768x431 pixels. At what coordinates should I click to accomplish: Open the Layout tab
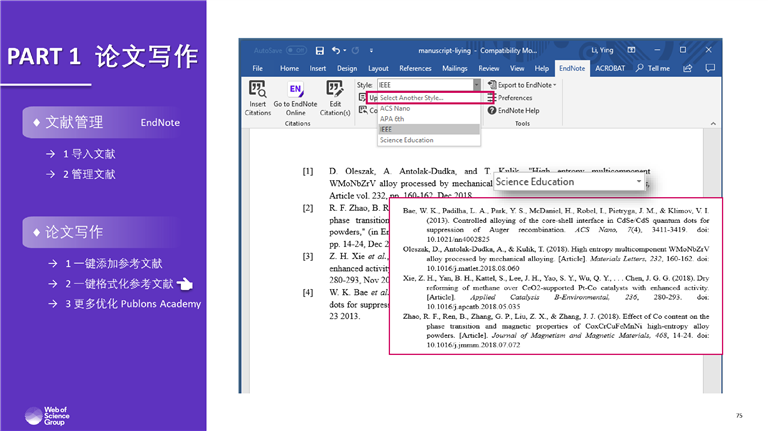coord(378,69)
